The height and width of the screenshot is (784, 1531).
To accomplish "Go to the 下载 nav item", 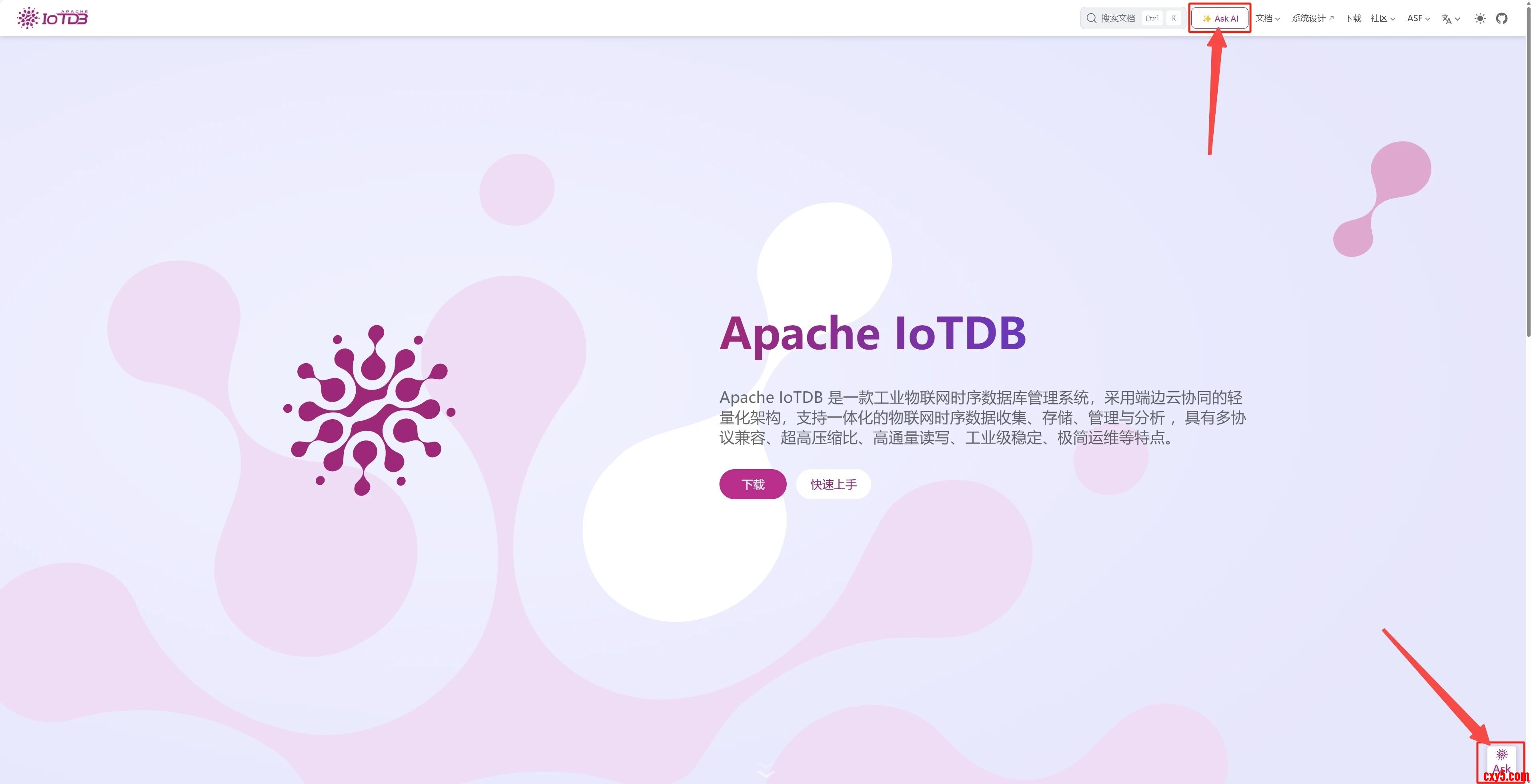I will (x=1352, y=18).
